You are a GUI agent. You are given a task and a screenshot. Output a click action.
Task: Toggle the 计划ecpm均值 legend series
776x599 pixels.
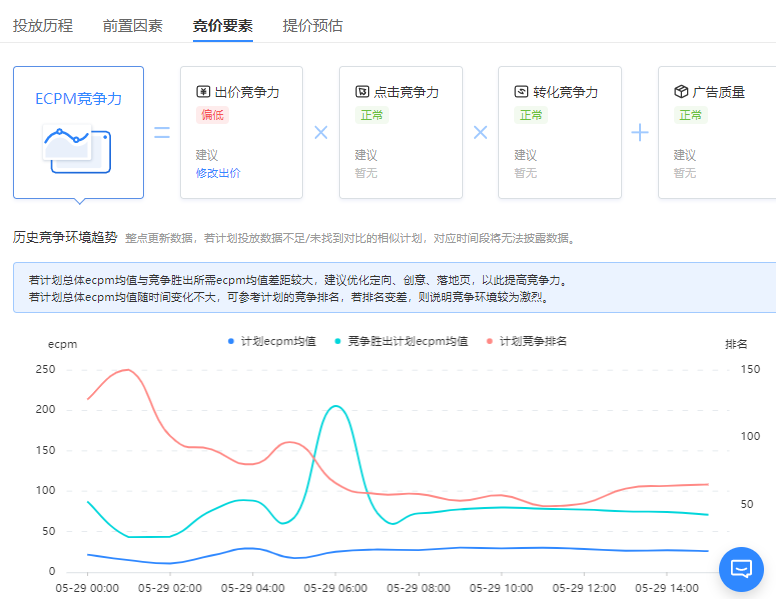click(x=272, y=341)
